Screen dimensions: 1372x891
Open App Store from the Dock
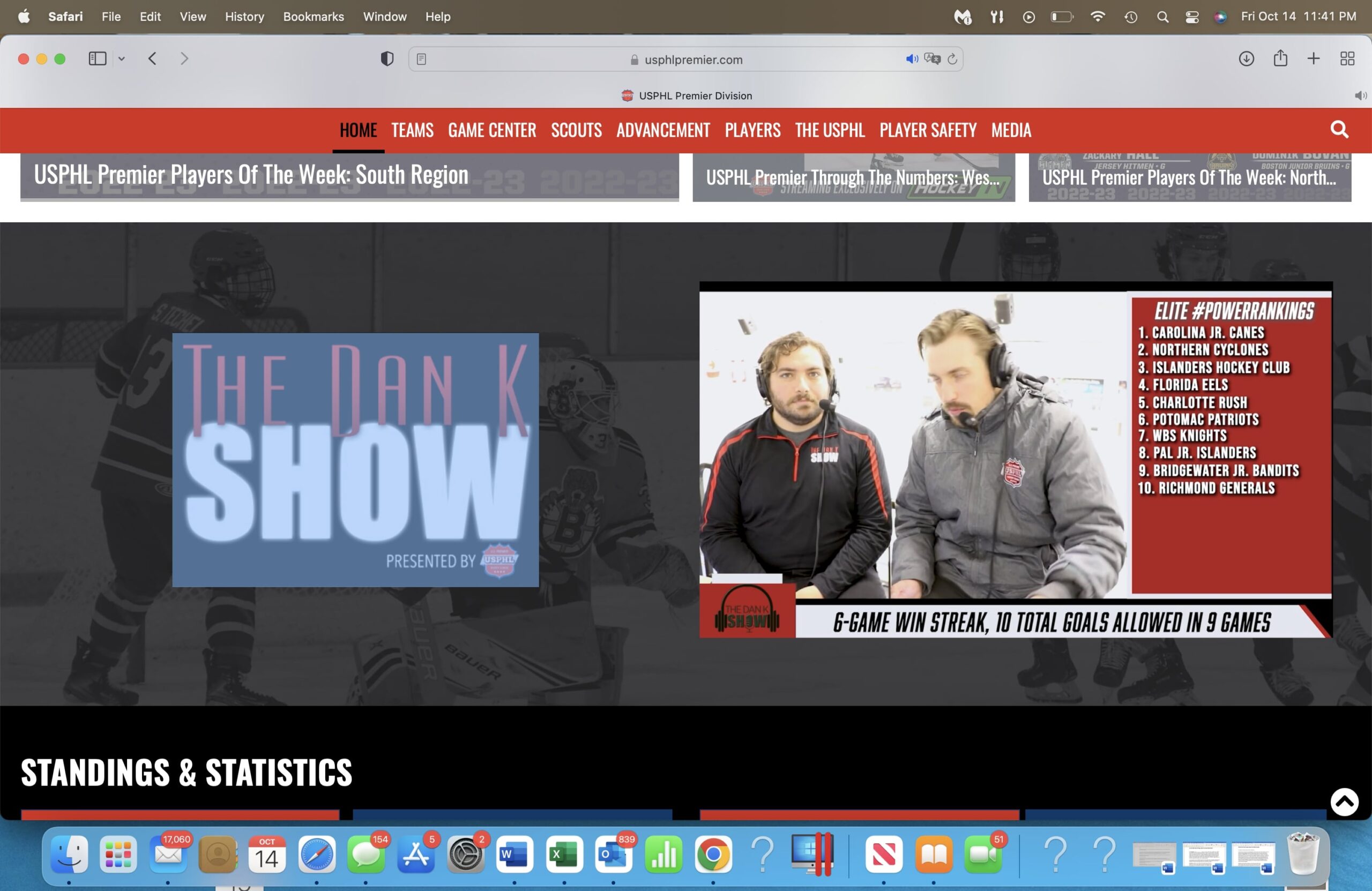coord(416,853)
